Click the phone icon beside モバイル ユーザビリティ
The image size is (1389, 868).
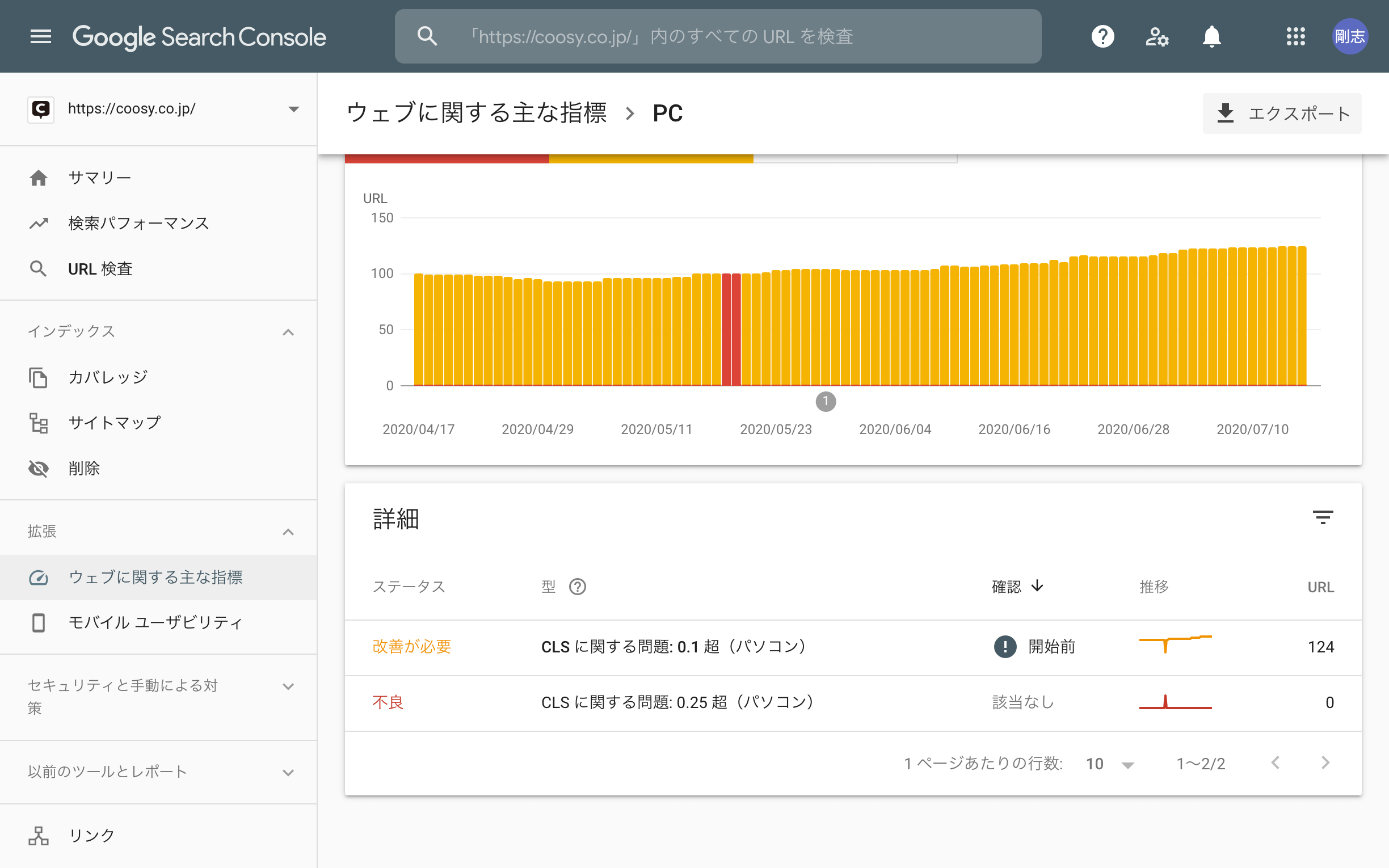pos(39,623)
